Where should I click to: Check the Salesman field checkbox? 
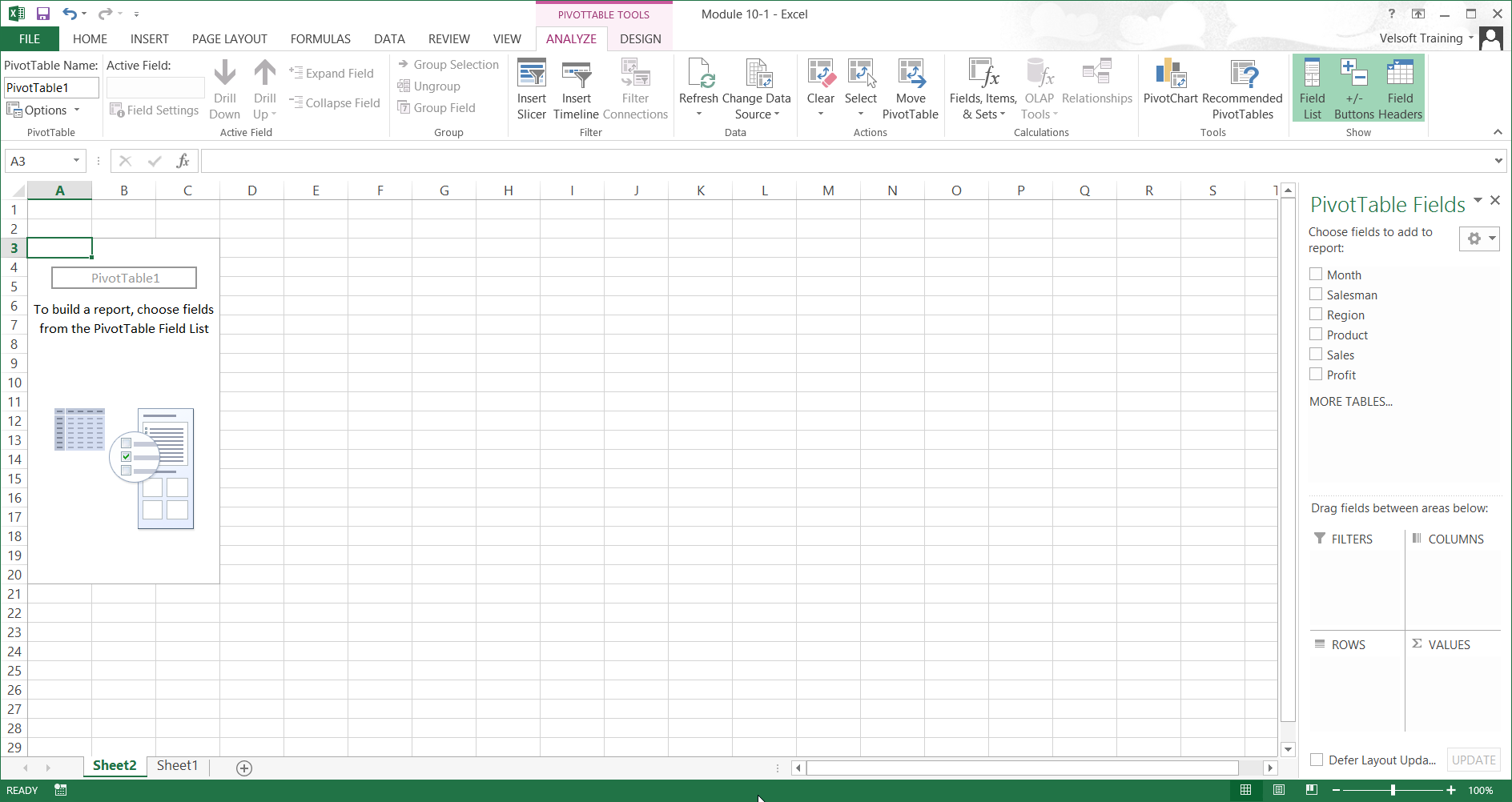[1315, 294]
